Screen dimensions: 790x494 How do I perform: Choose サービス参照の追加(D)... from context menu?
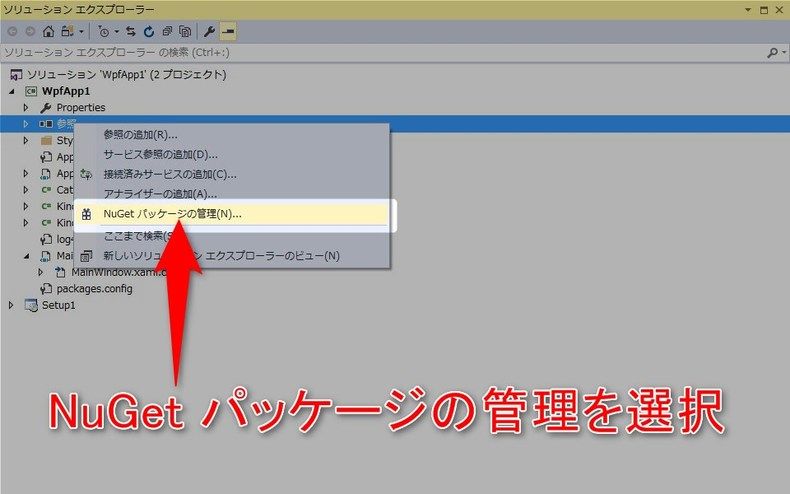click(160, 155)
